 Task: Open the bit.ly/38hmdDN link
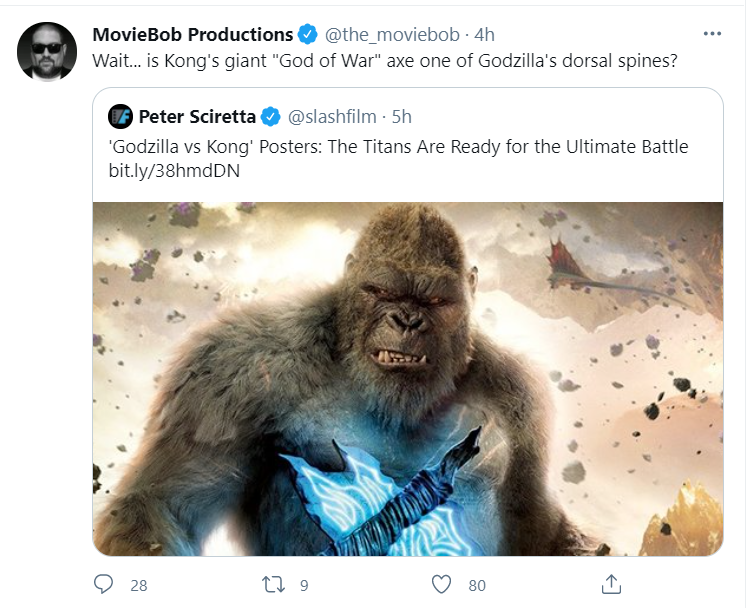174,171
